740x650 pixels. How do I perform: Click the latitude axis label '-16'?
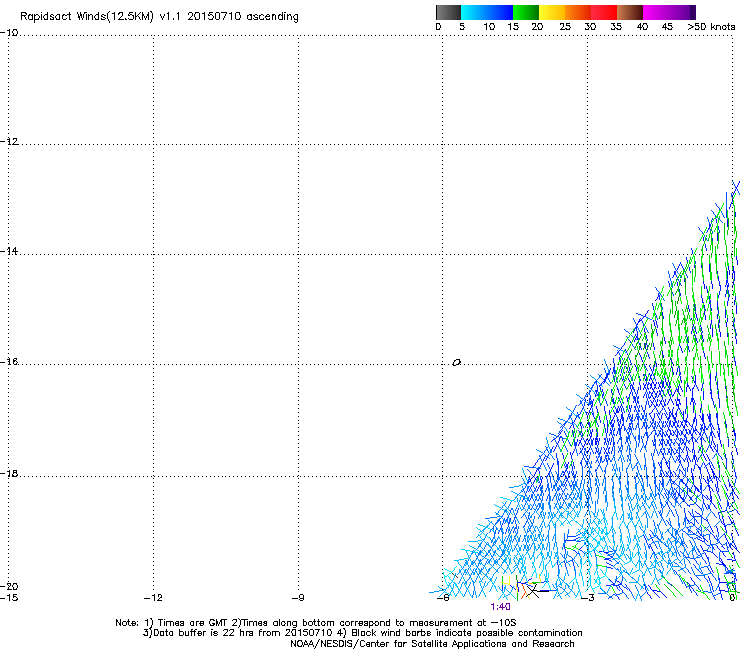pyautogui.click(x=9, y=362)
